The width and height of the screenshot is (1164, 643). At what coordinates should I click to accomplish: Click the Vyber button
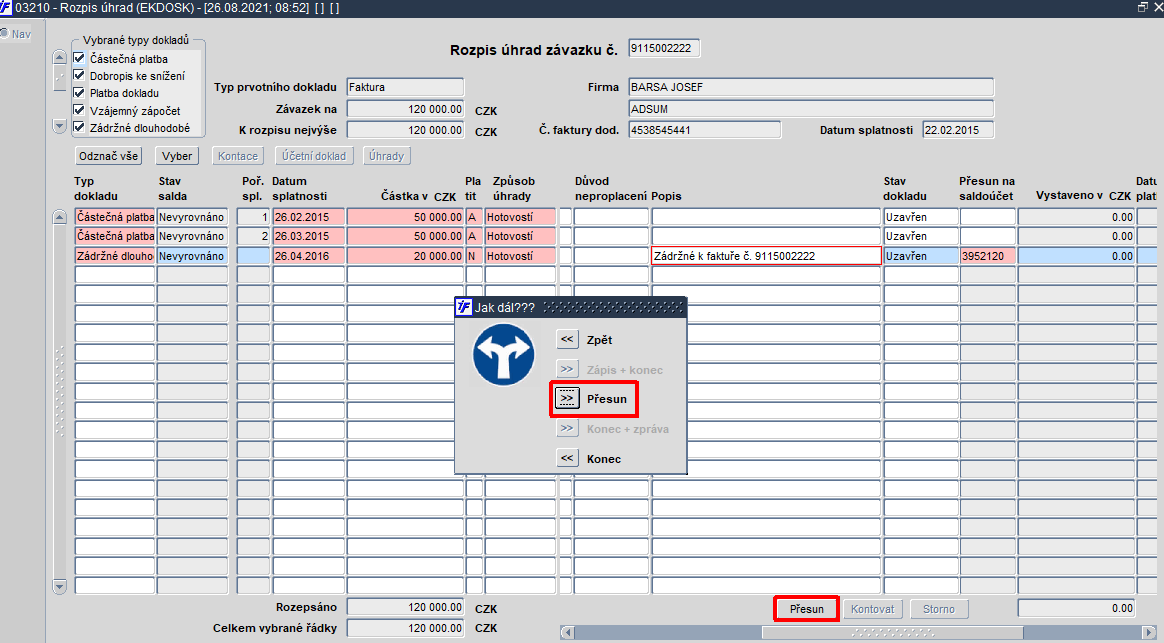177,156
